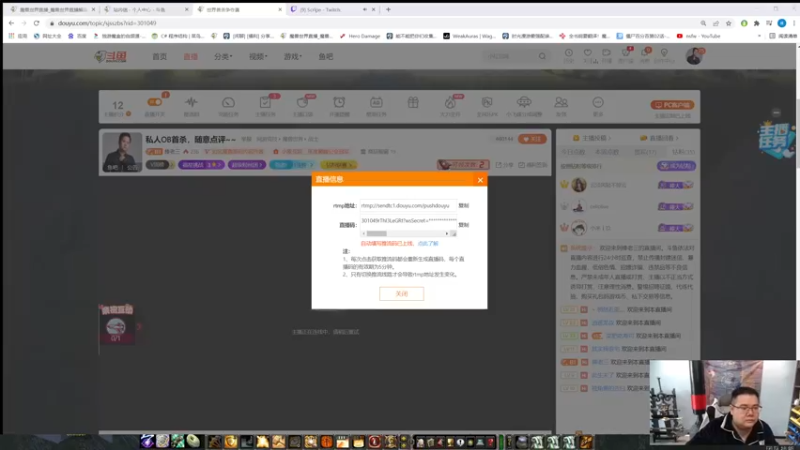Image resolution: width=800 pixels, height=450 pixels.
Task: Collapse the floating 主播任务 widget with minus
Action: click(x=776, y=113)
